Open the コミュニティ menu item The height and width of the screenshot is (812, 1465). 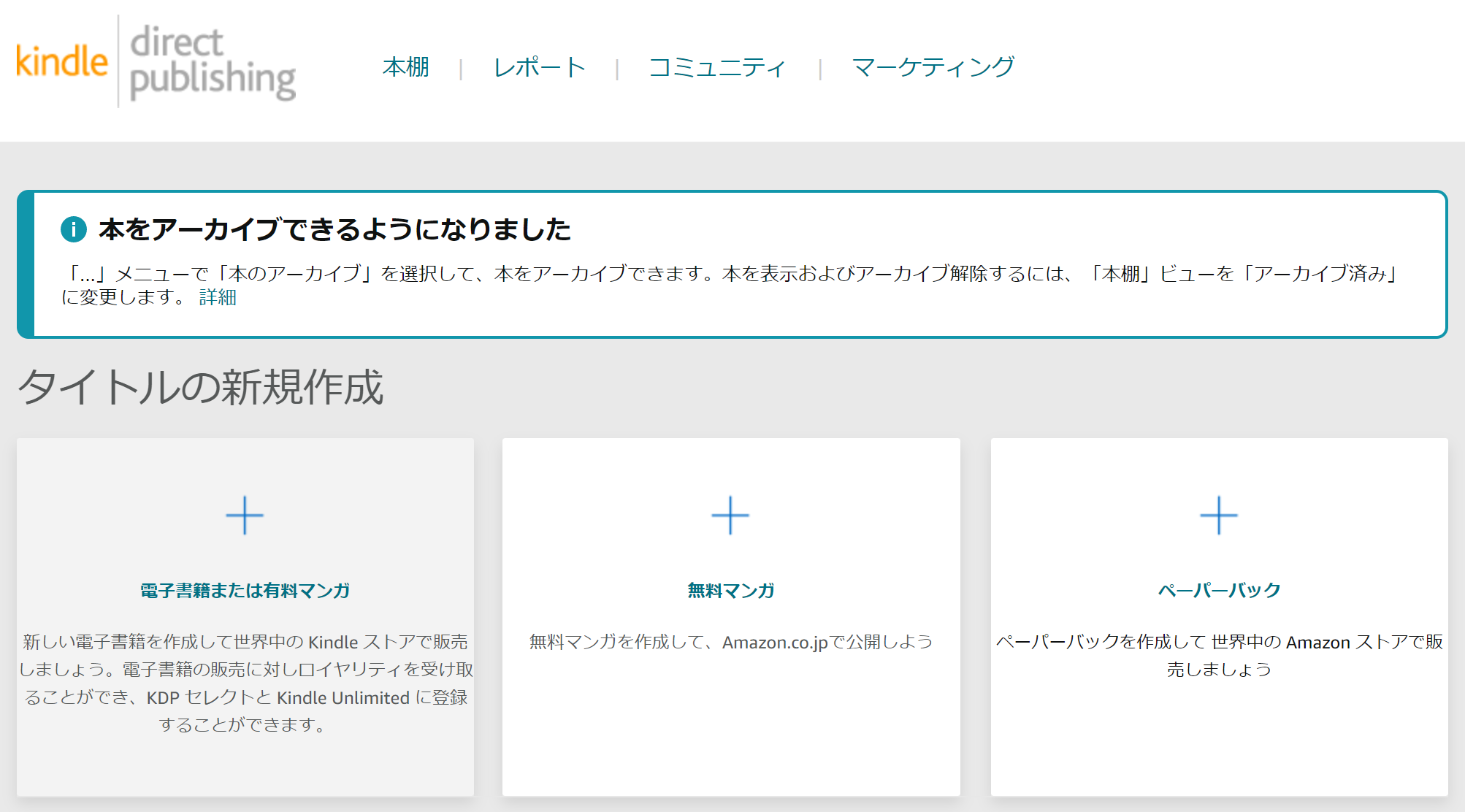pos(717,67)
